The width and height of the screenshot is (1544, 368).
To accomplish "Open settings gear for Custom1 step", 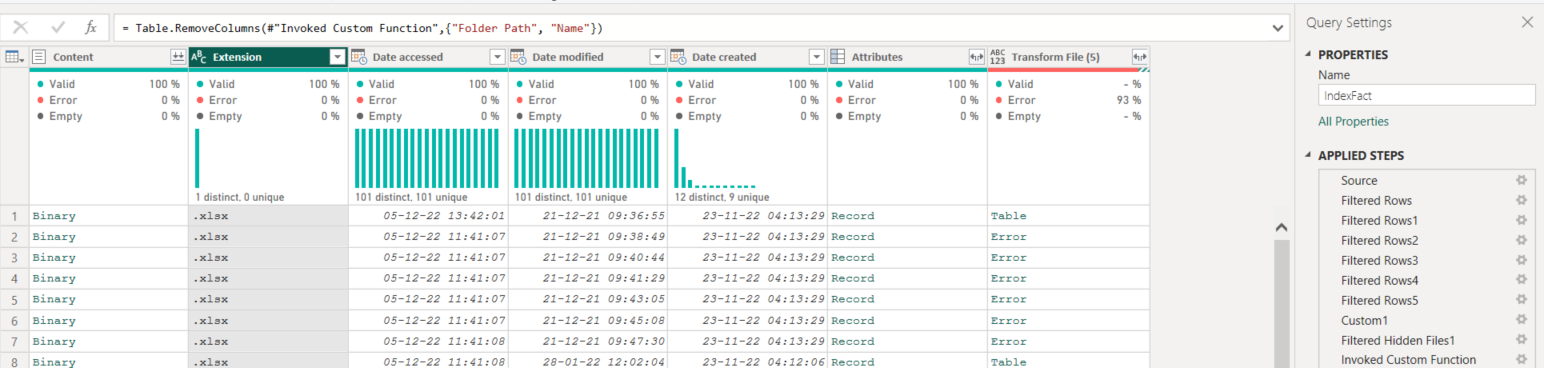I will (x=1522, y=321).
